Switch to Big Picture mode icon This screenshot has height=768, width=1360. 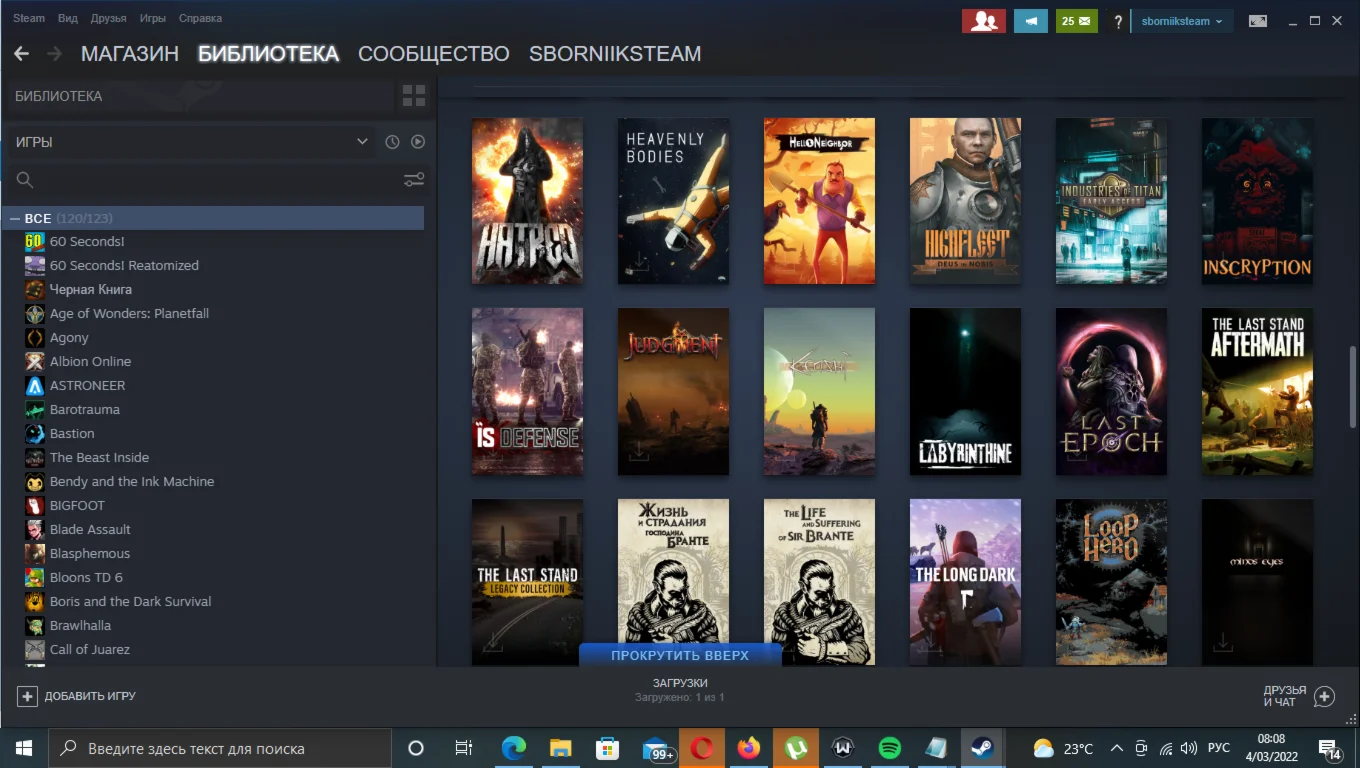click(1258, 21)
